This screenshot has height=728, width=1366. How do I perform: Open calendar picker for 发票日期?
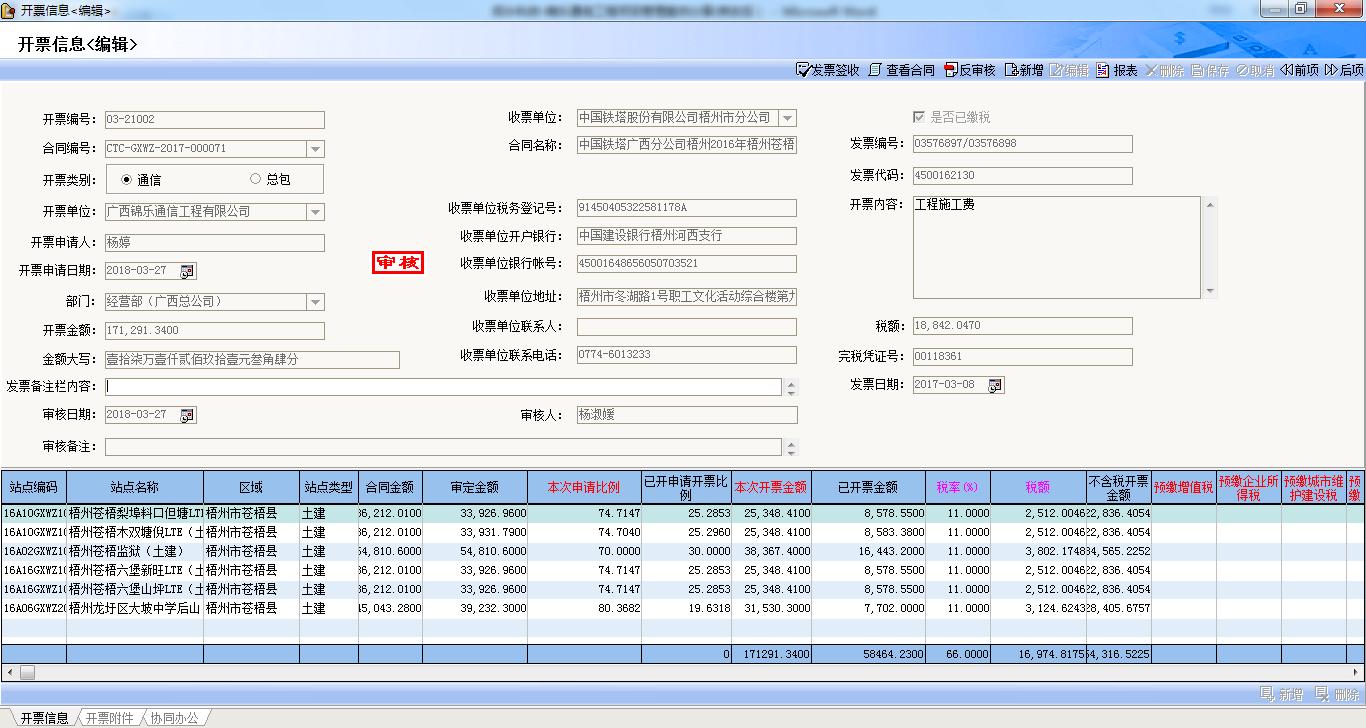click(995, 386)
